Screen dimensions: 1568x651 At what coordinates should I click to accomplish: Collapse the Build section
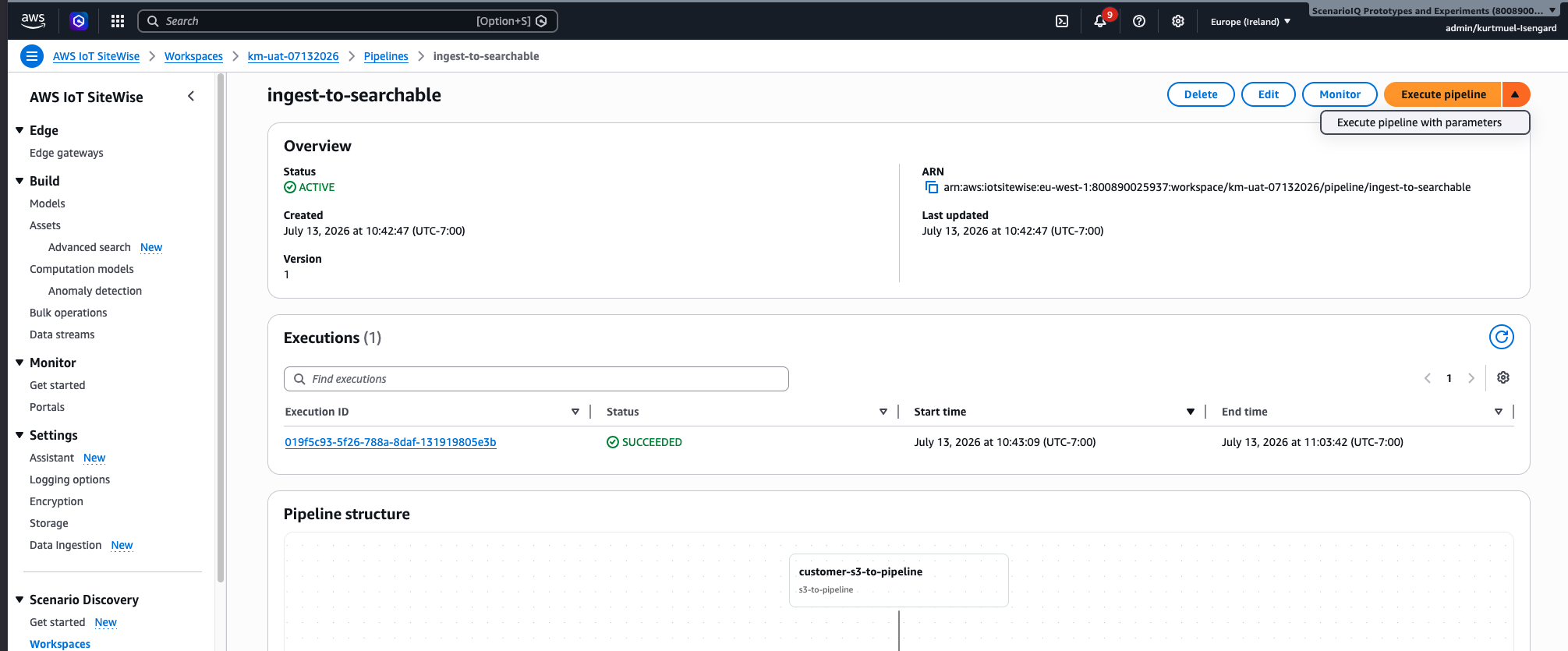[x=19, y=181]
